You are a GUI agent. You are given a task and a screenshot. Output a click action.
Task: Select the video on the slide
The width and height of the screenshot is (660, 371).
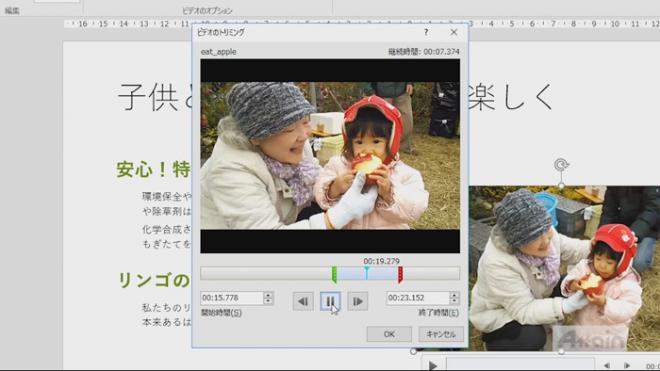(564, 268)
